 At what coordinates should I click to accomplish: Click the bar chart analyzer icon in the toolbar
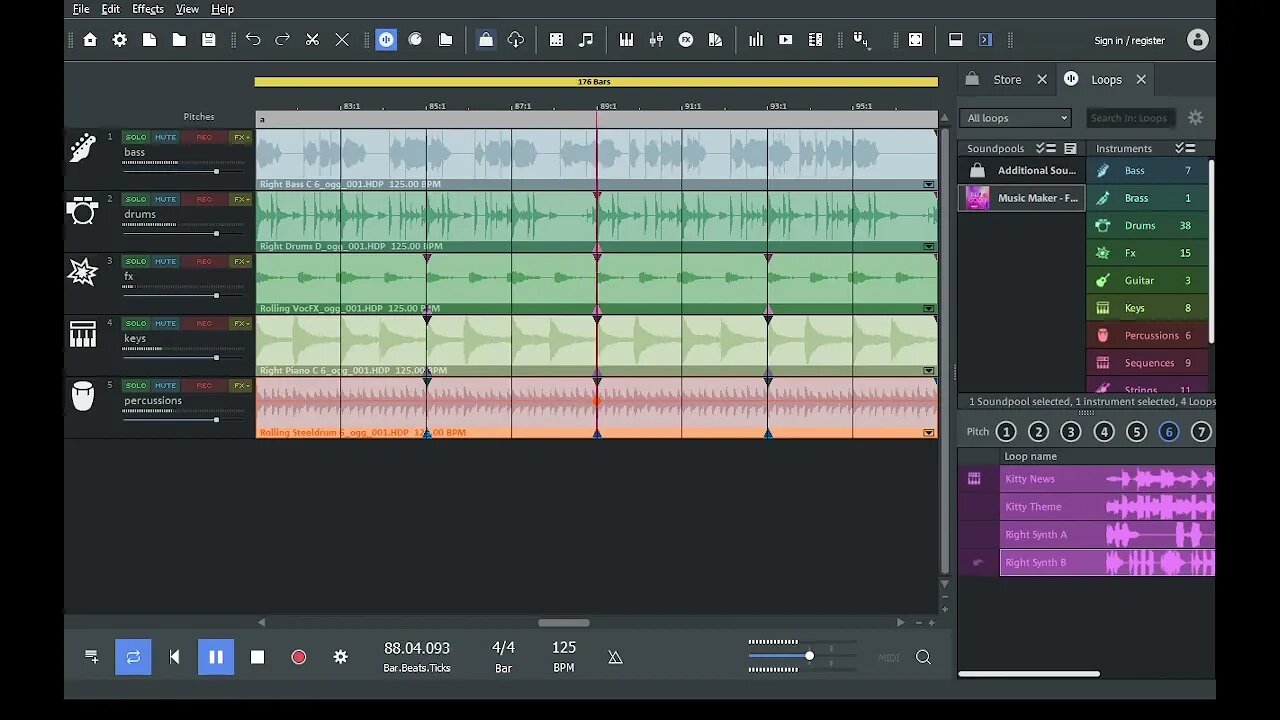click(x=756, y=40)
